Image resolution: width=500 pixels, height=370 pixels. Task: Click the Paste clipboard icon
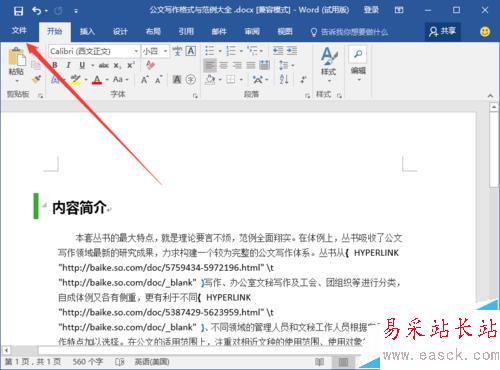[x=17, y=57]
